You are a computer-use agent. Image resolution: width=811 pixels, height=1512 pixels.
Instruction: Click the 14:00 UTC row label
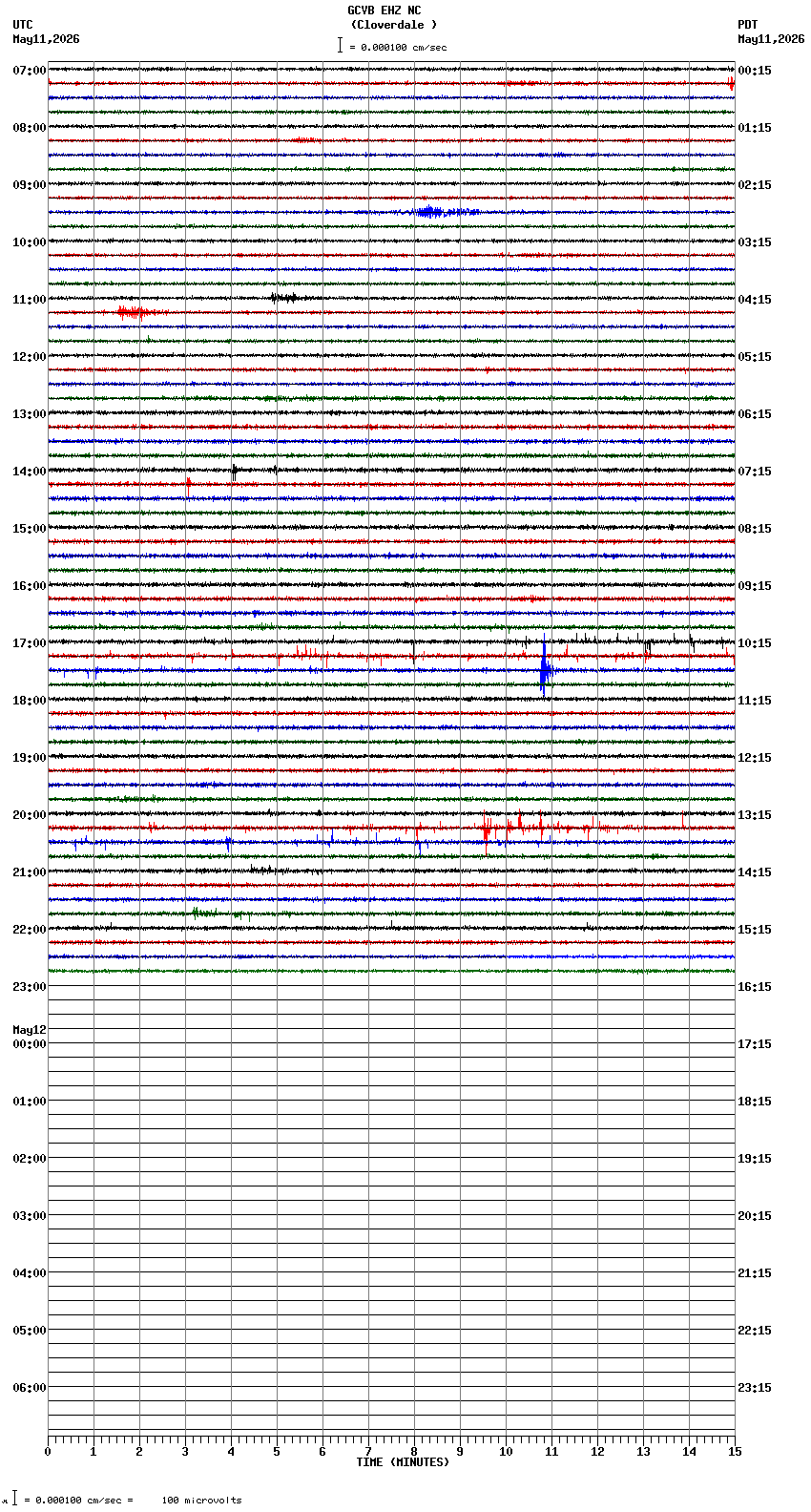click(30, 472)
